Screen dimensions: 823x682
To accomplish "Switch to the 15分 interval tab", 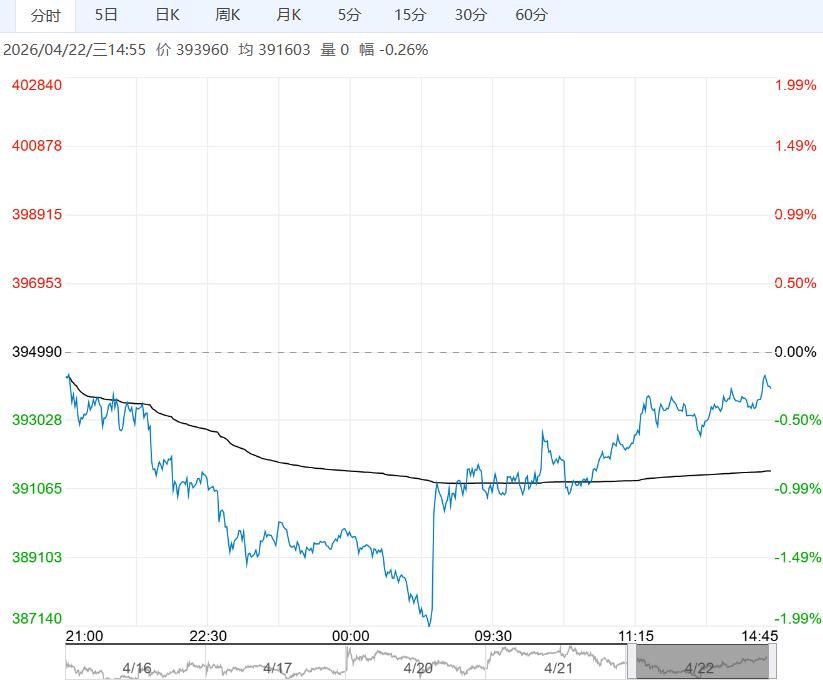I will click(x=410, y=15).
